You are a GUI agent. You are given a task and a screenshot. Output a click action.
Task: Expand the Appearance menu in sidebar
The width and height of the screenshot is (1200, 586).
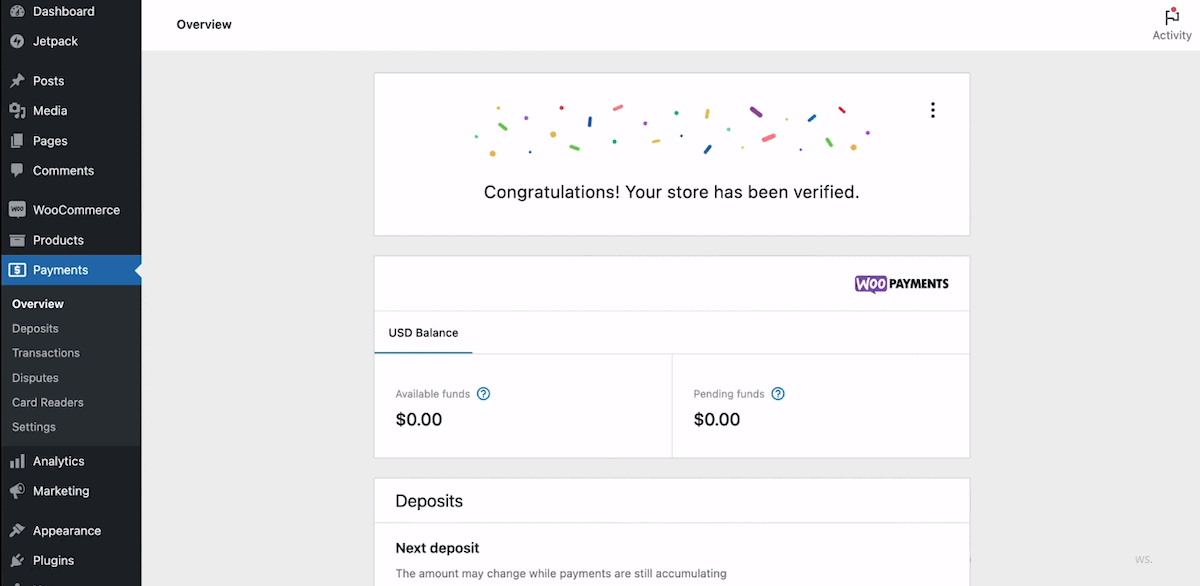tap(66, 531)
